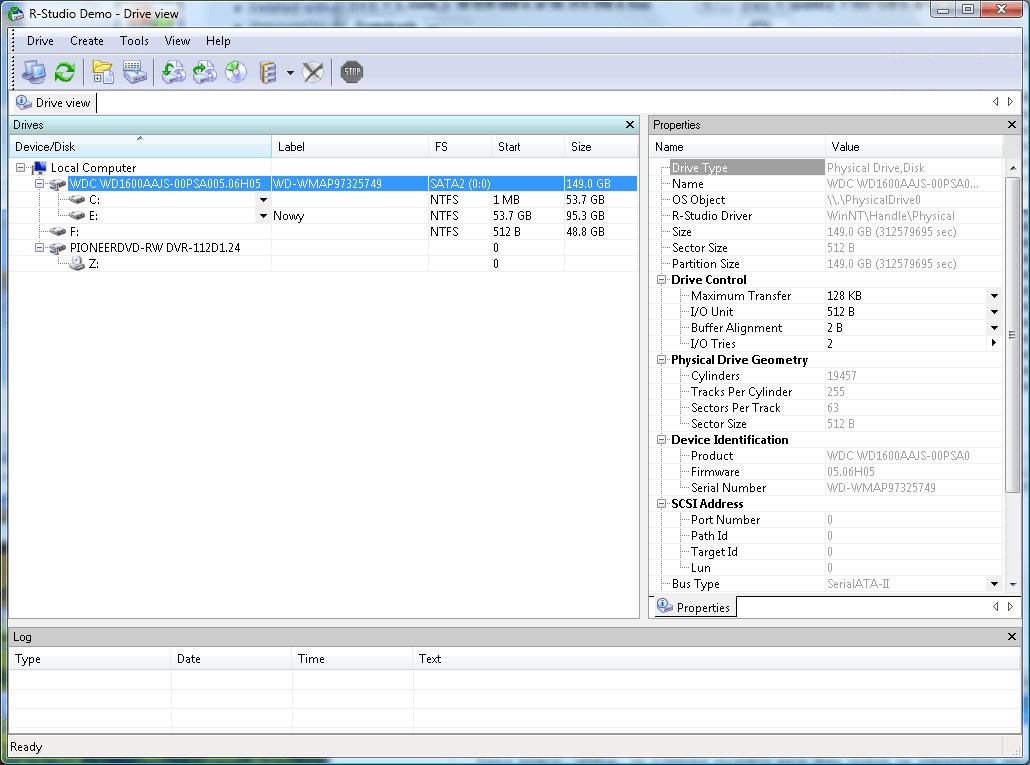
Task: Open the Maximum Transfer value dropdown
Action: (994, 296)
